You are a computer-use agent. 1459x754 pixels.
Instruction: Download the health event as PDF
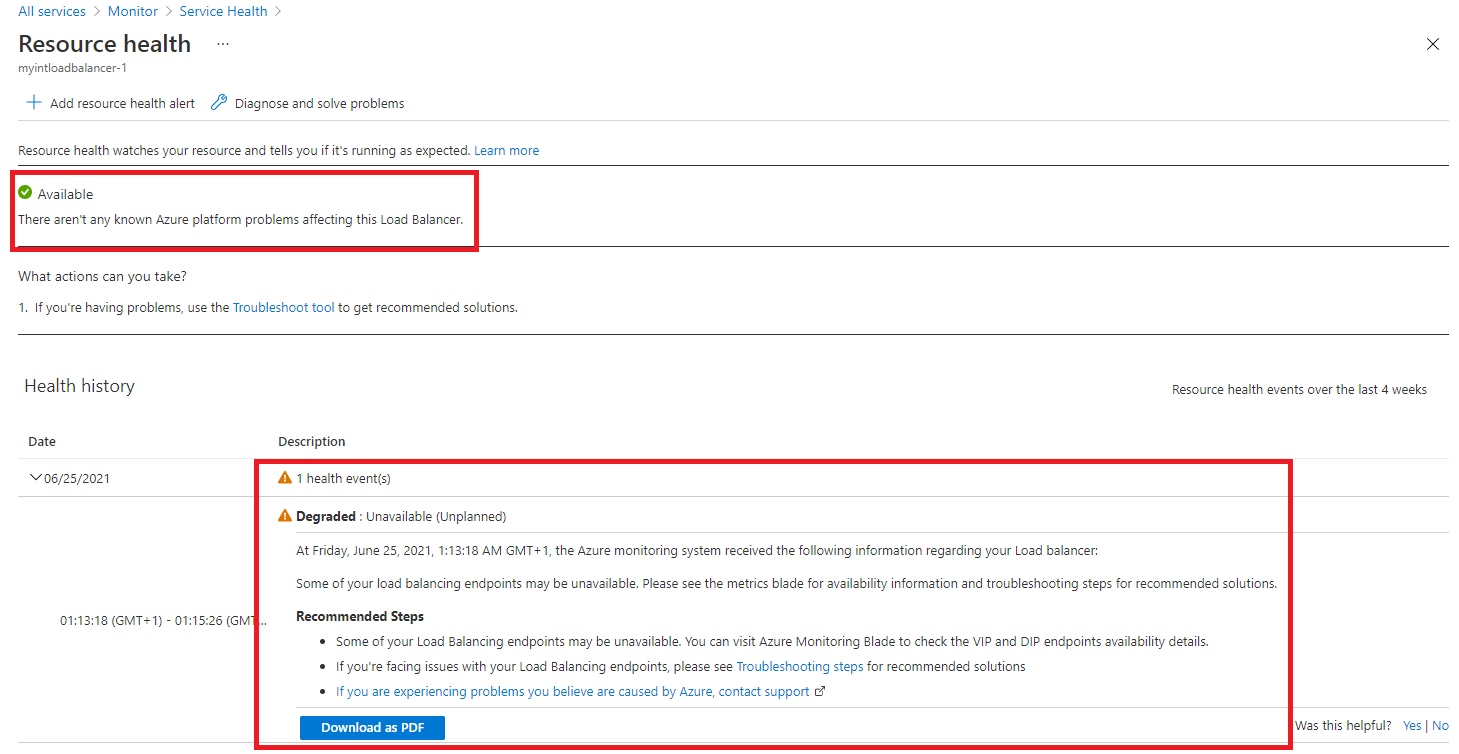(372, 728)
